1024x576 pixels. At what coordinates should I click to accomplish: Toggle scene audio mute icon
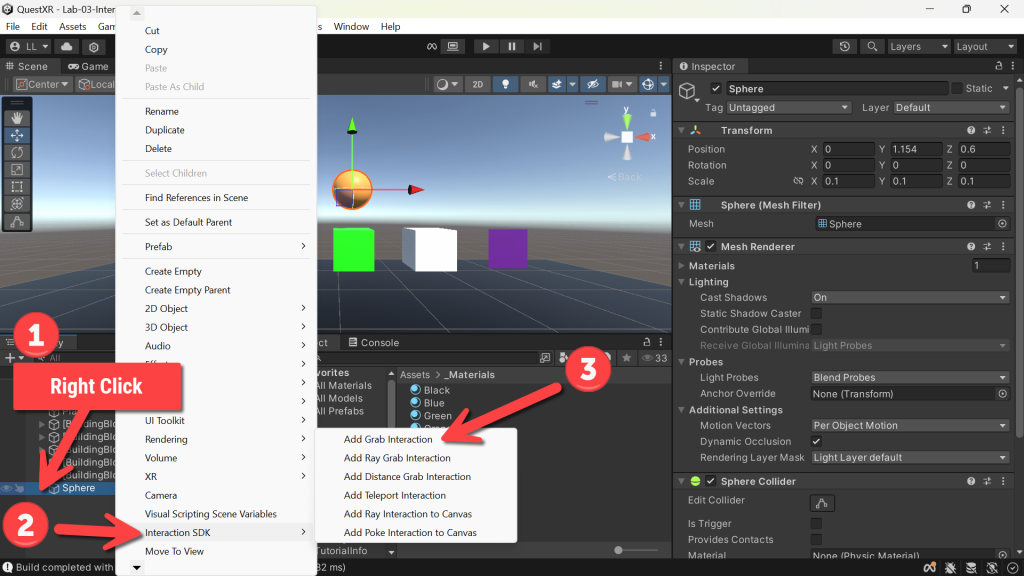click(x=533, y=84)
